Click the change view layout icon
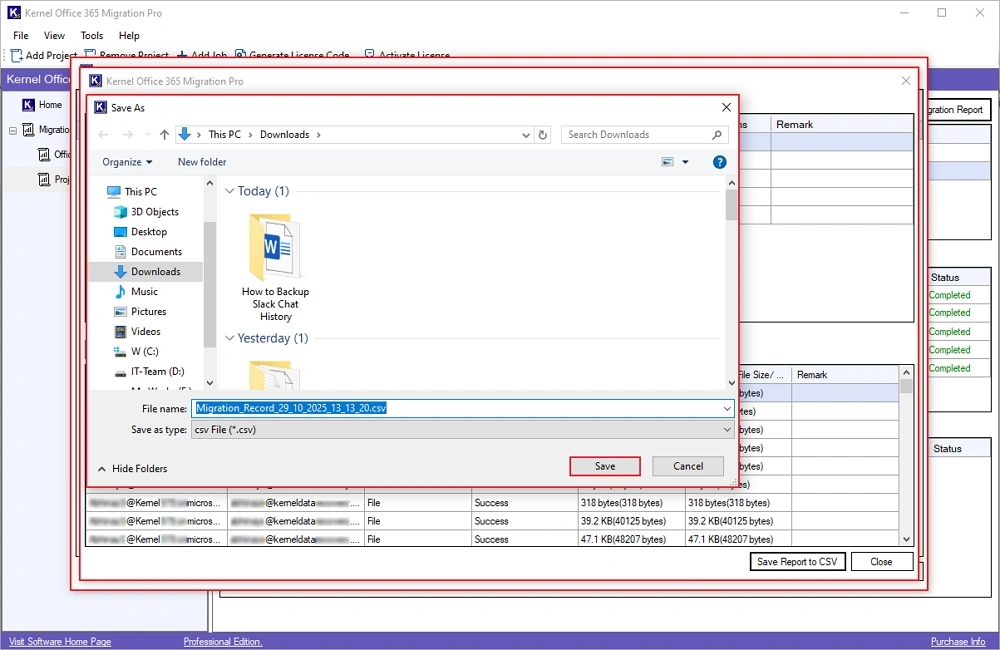 tap(668, 162)
